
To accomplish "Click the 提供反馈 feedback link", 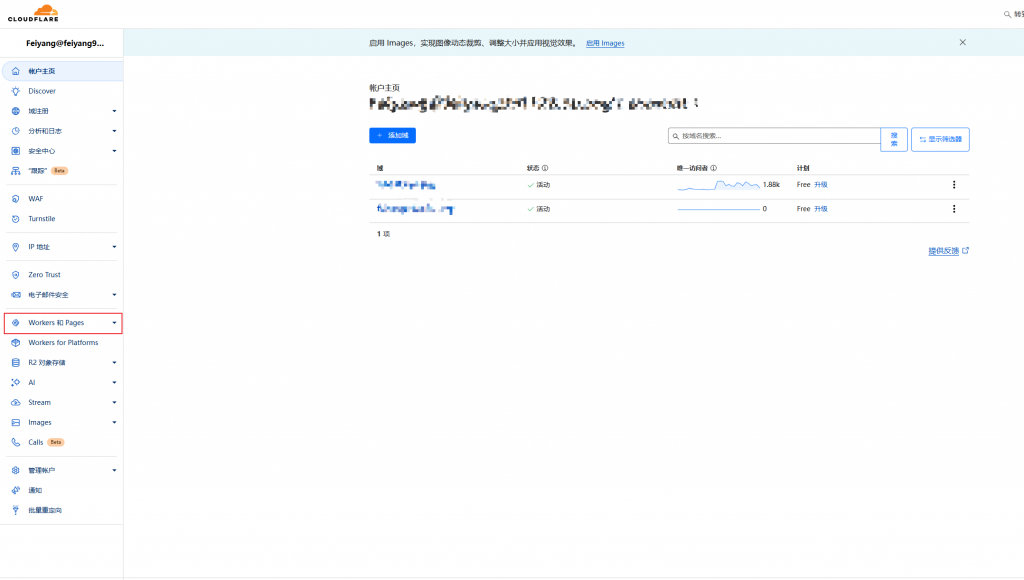I will click(x=948, y=251).
